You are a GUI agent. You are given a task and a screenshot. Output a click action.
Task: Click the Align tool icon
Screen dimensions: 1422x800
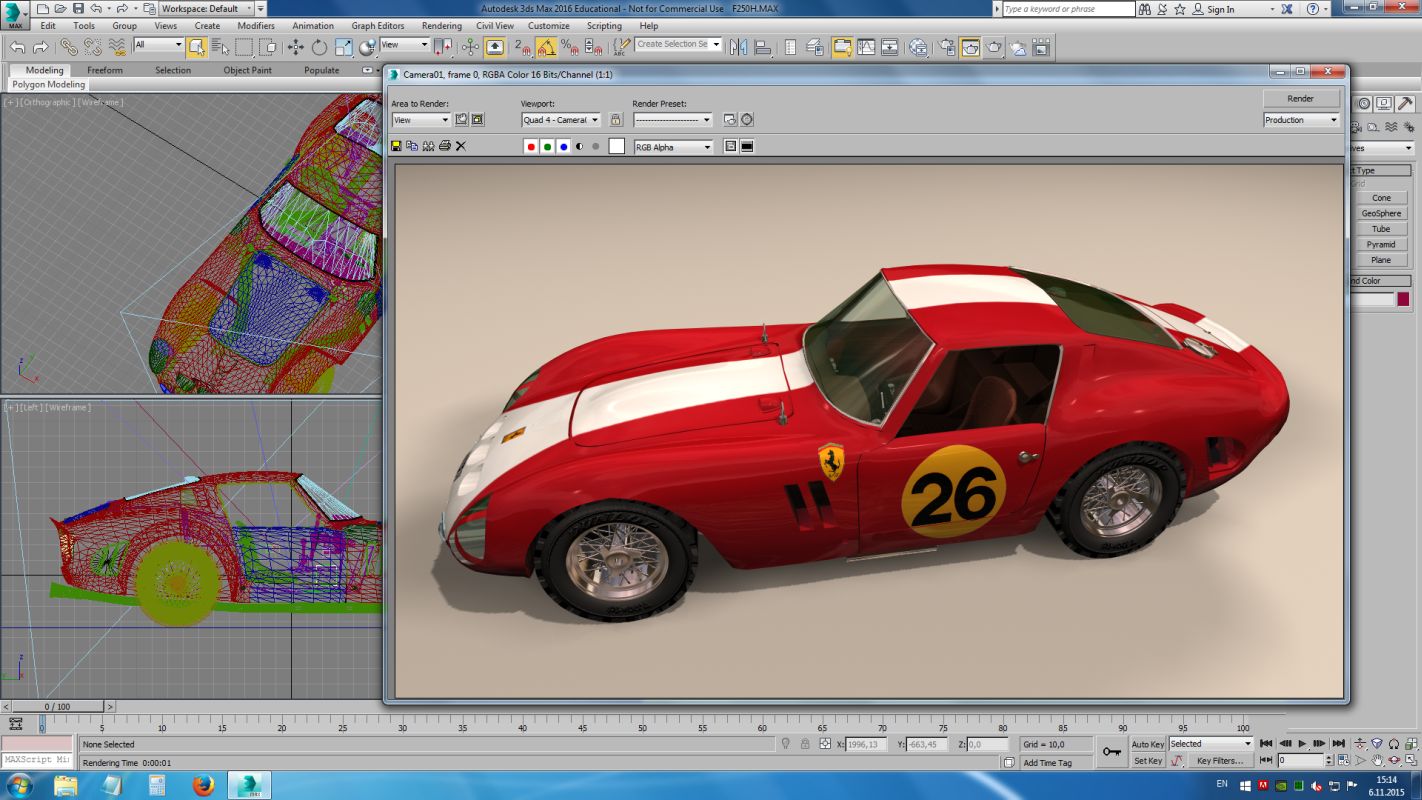coord(762,46)
